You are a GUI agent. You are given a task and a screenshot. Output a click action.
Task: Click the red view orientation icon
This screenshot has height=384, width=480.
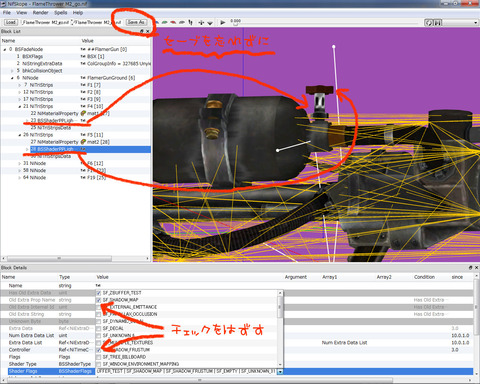tap(173, 23)
